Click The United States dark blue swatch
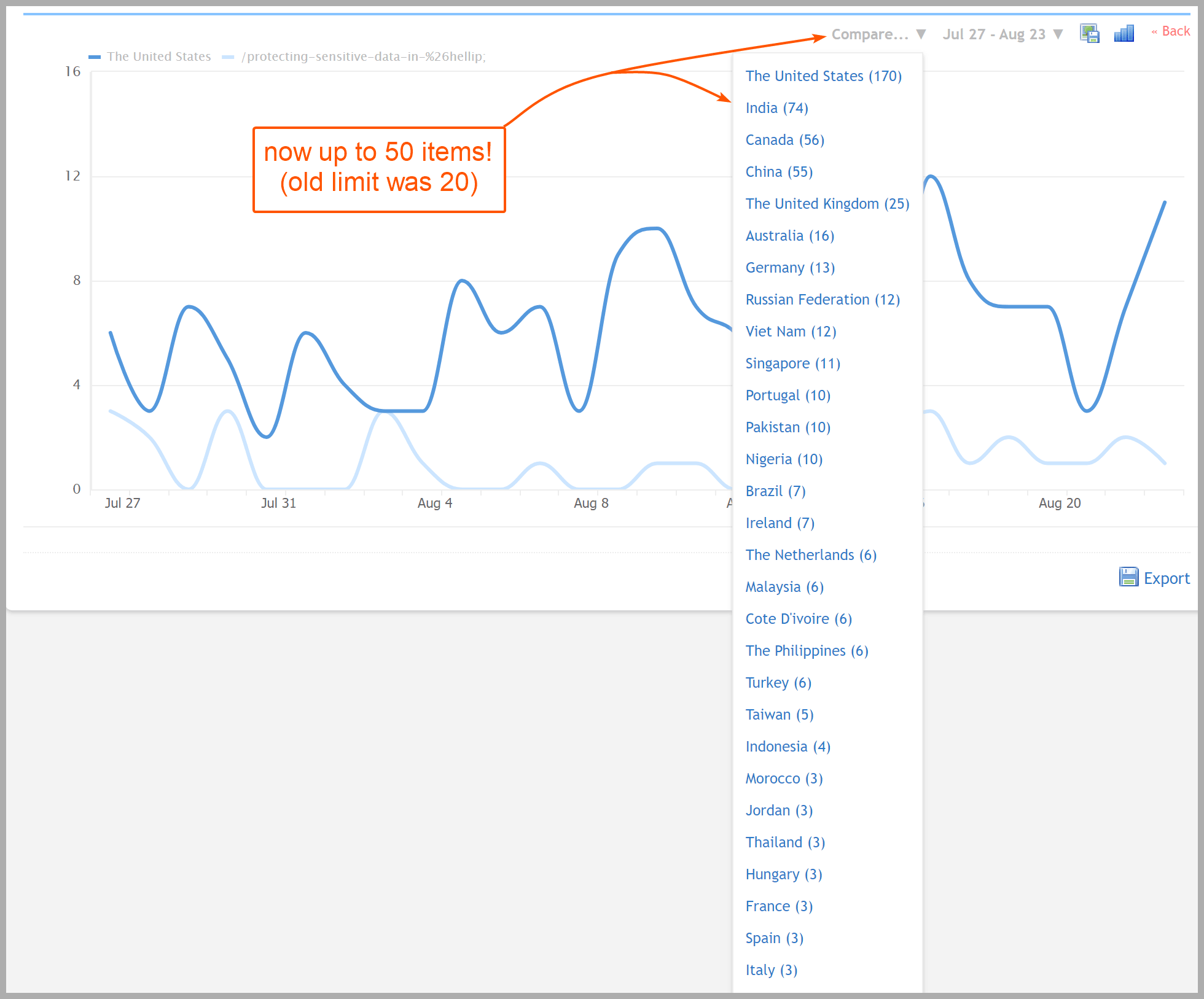Image resolution: width=1204 pixels, height=999 pixels. [x=95, y=57]
